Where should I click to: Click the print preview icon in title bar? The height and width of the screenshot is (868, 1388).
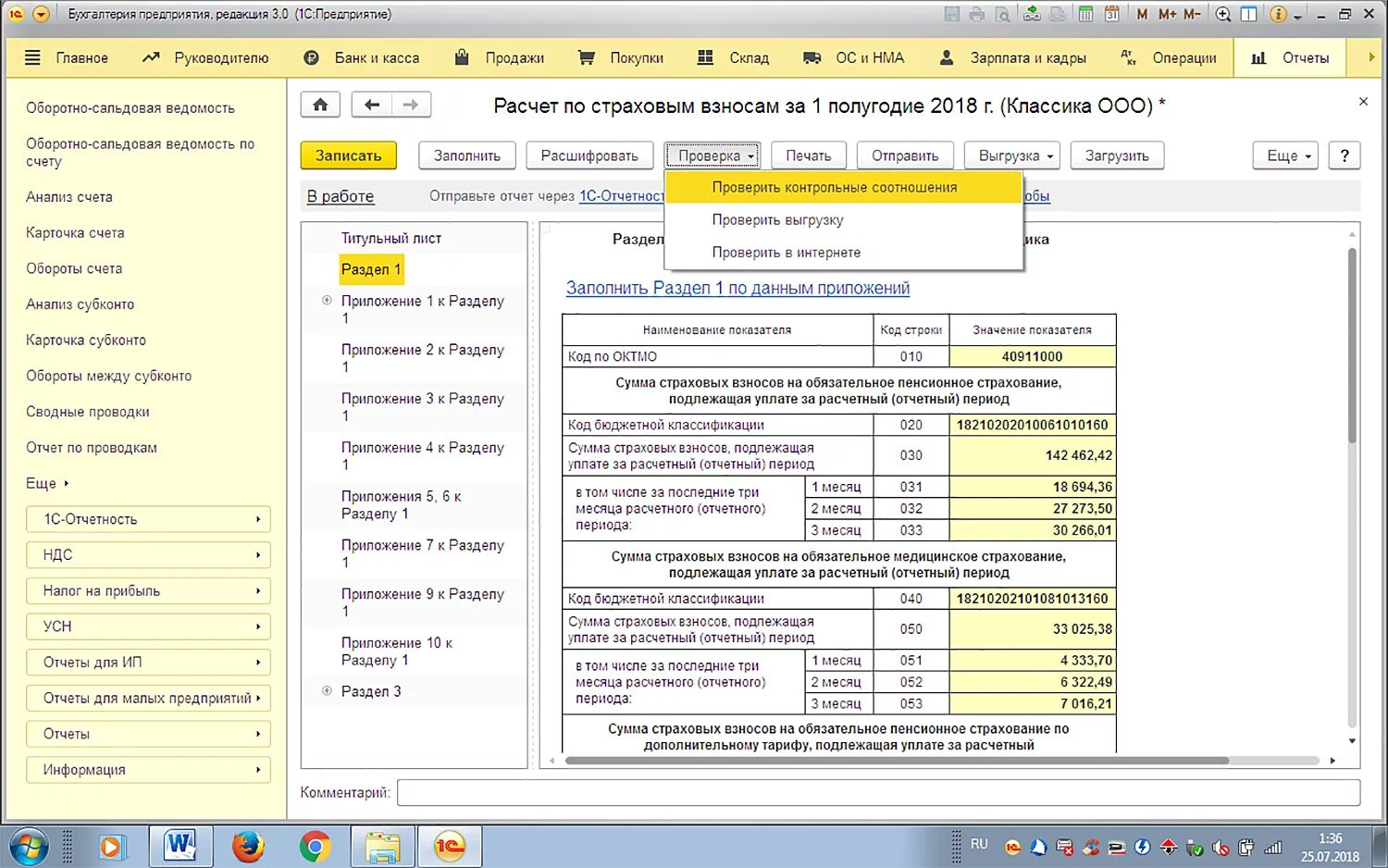click(x=1002, y=15)
